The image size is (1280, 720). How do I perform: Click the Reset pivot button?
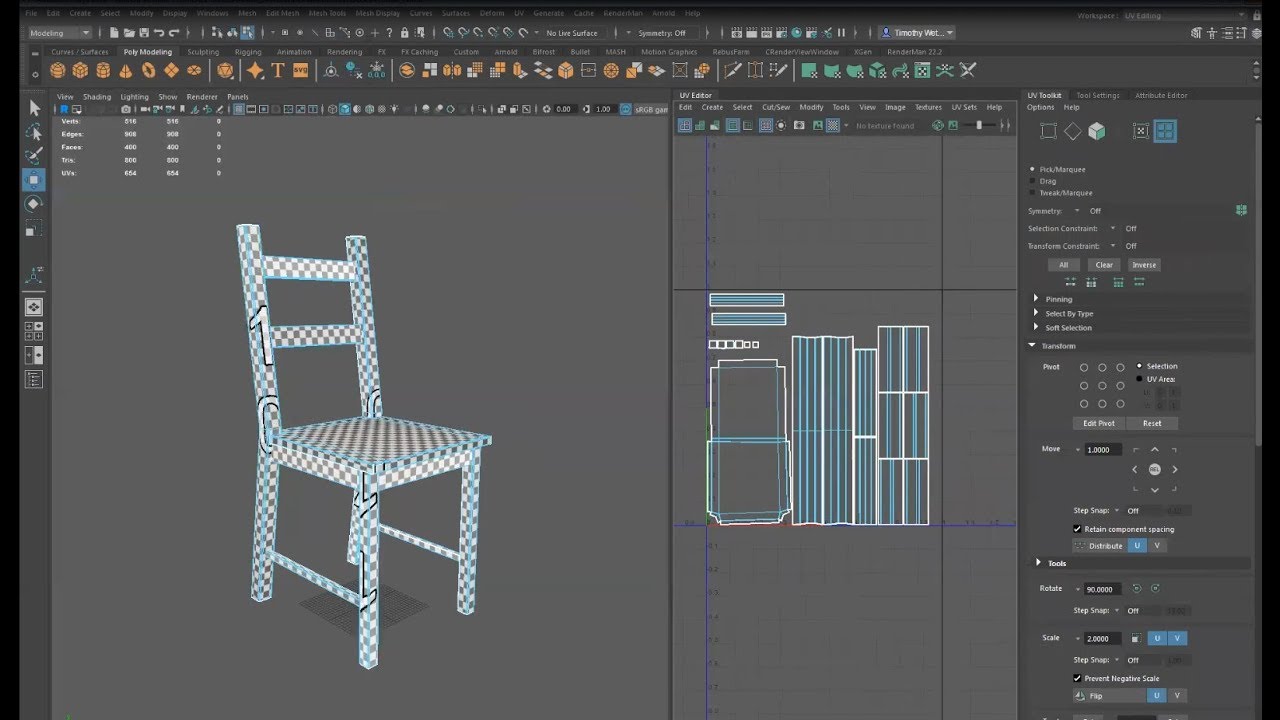point(1152,423)
